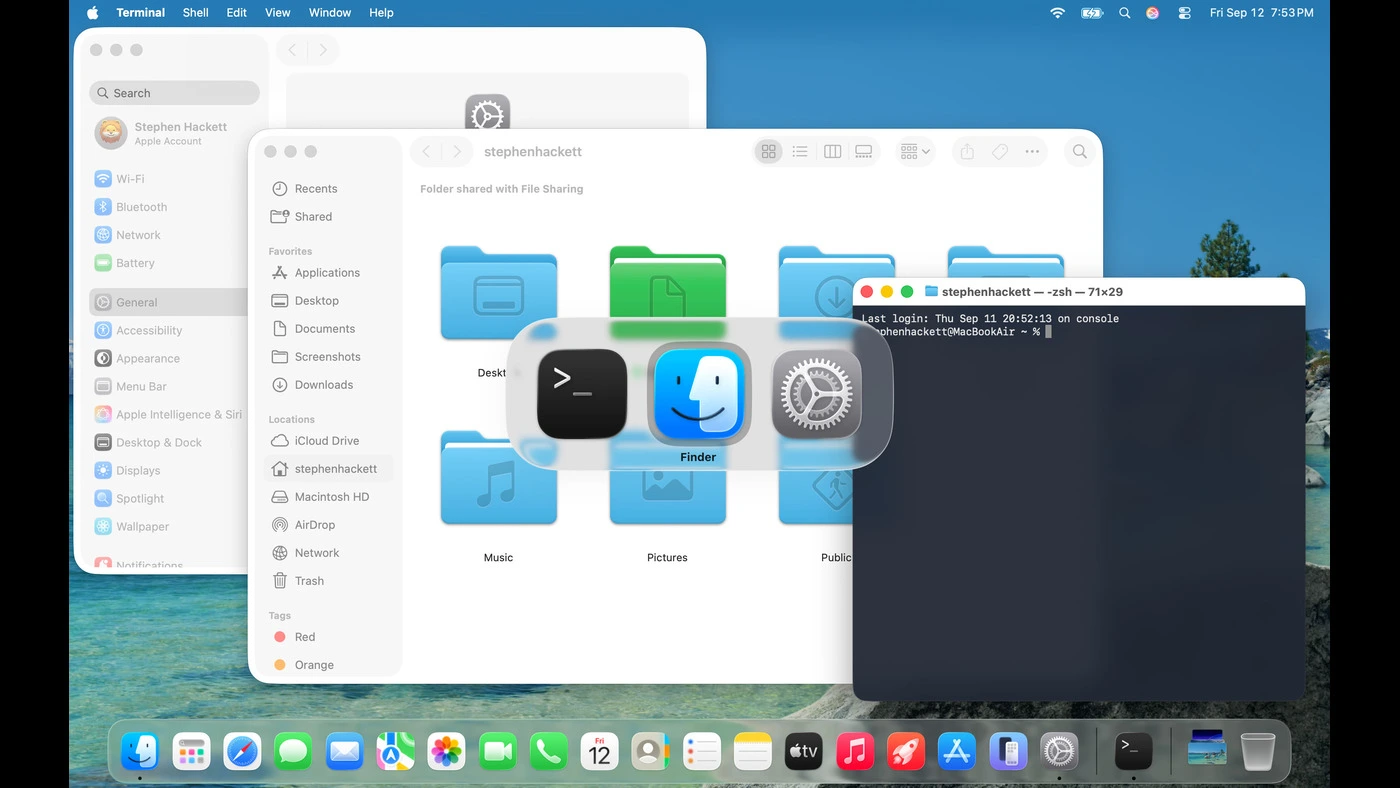Select the Pictures folder label
This screenshot has width=1400, height=788.
(667, 558)
